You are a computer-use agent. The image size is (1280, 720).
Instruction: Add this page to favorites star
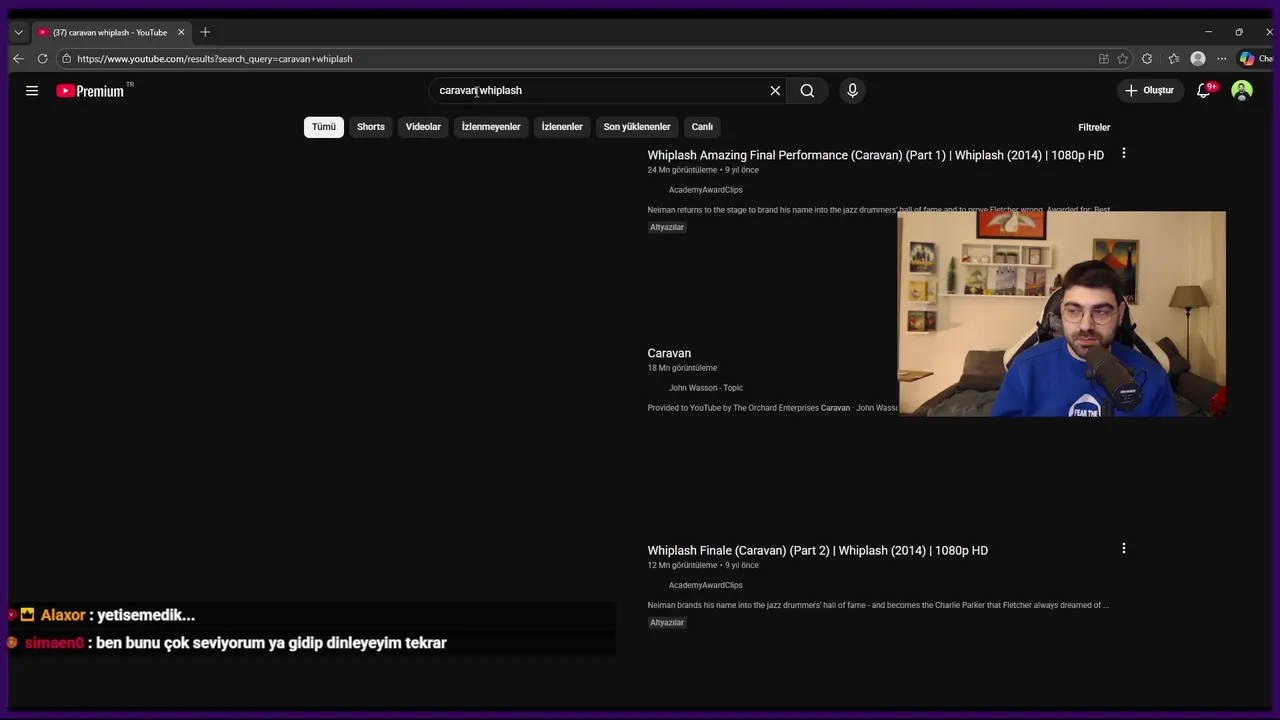click(x=1123, y=59)
